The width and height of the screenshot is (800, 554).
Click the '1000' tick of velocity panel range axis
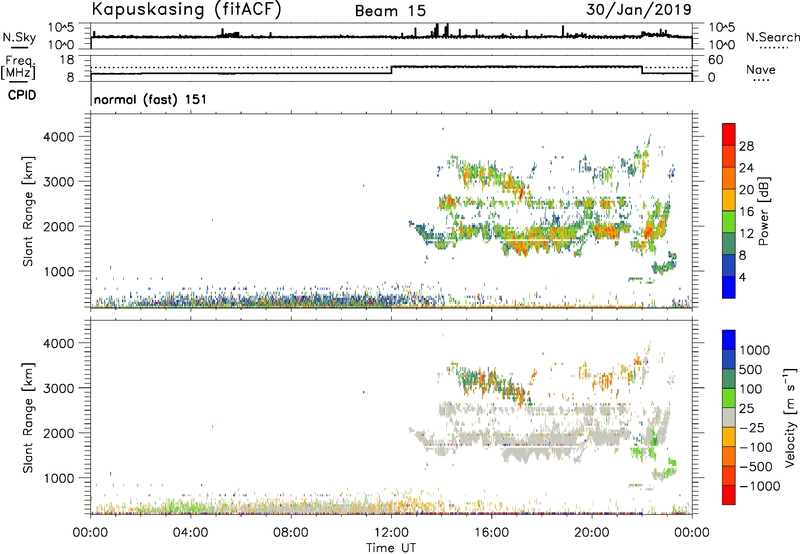(59, 477)
